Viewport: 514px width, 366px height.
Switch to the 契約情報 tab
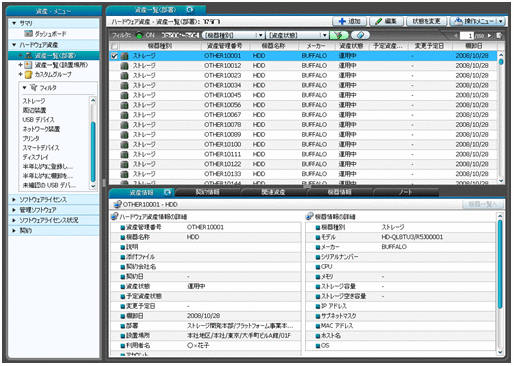pos(207,192)
